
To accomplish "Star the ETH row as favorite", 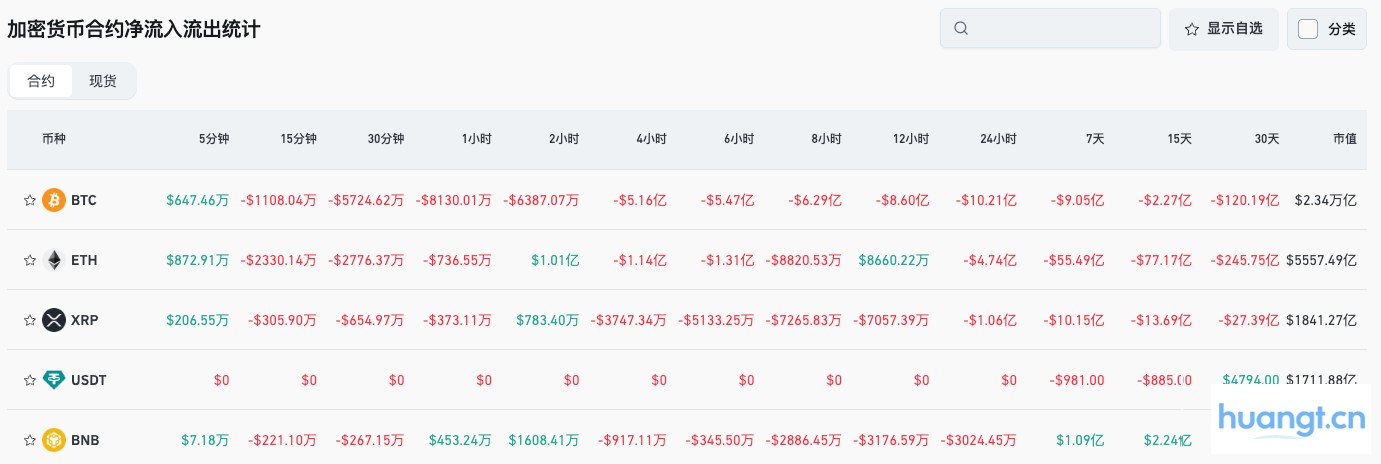I will (x=30, y=260).
